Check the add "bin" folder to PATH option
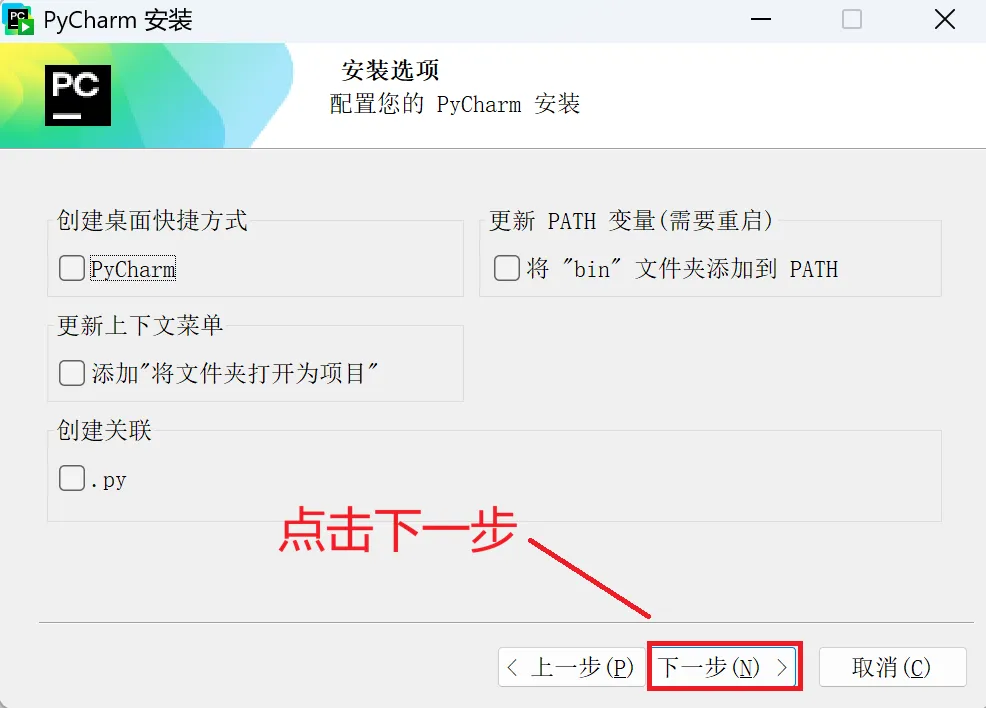986x708 pixels. tap(507, 268)
